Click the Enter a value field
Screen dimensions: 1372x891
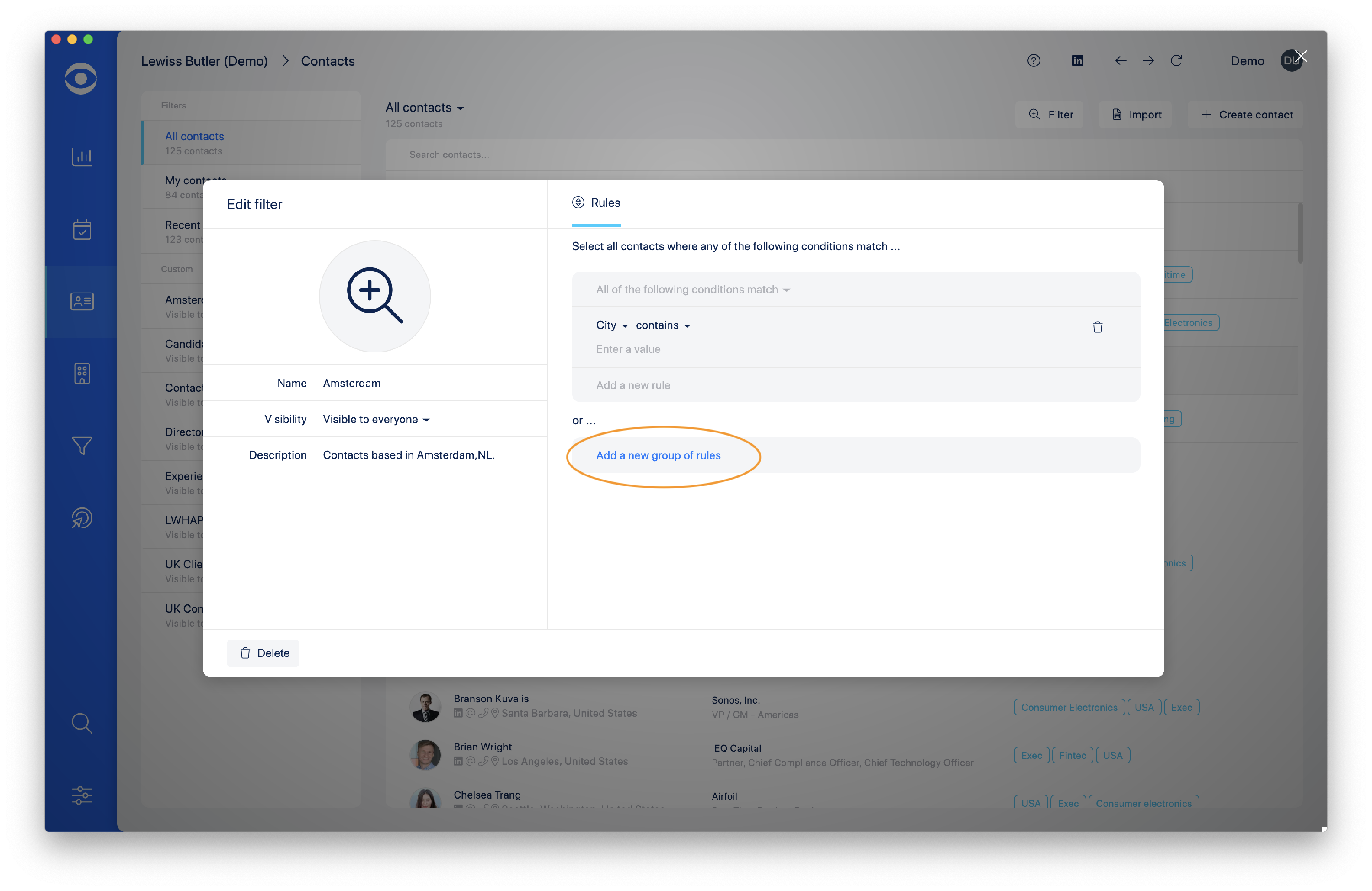tap(628, 349)
